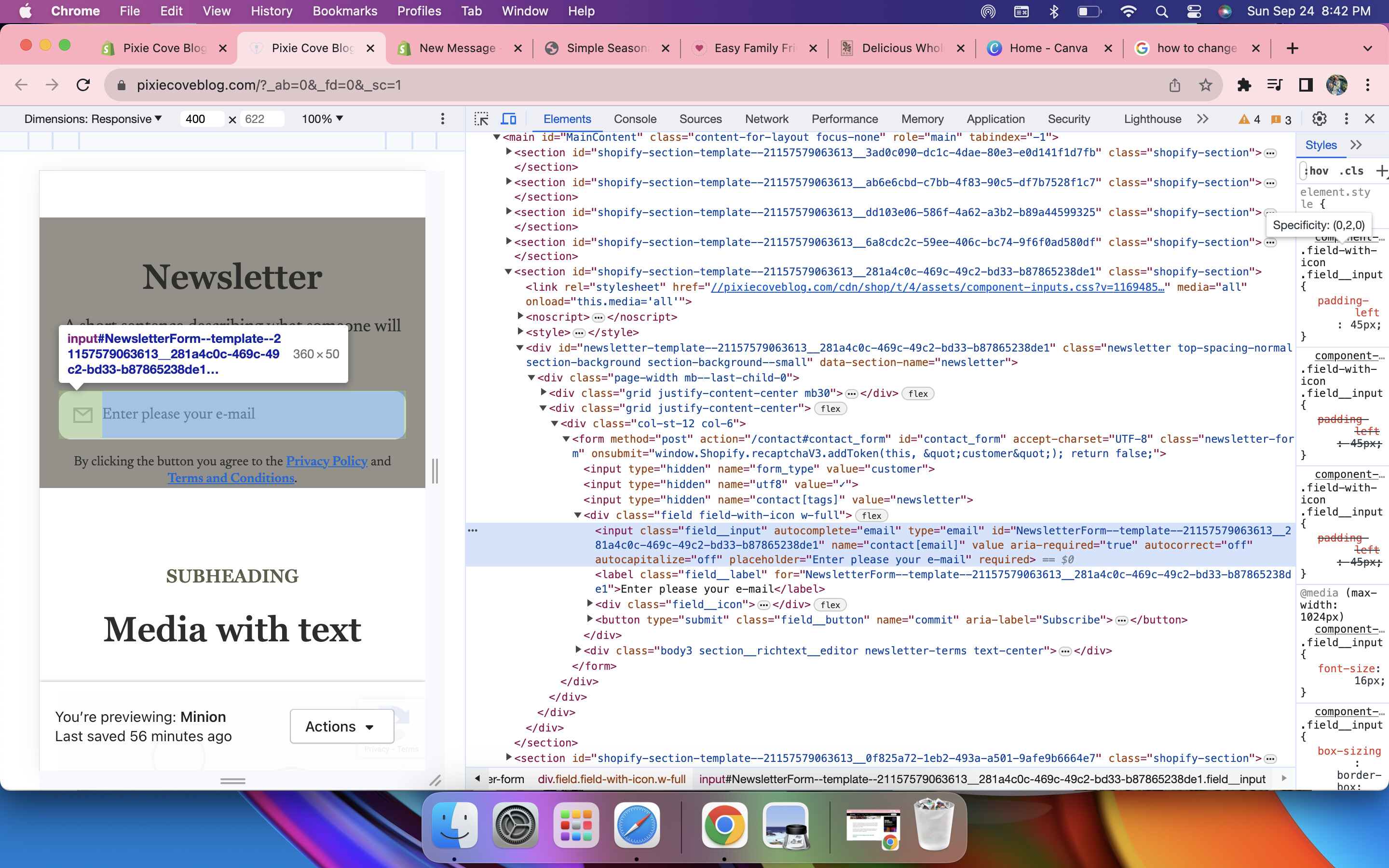This screenshot has height=868, width=1389.
Task: Switch to the Console tab
Action: (x=635, y=119)
